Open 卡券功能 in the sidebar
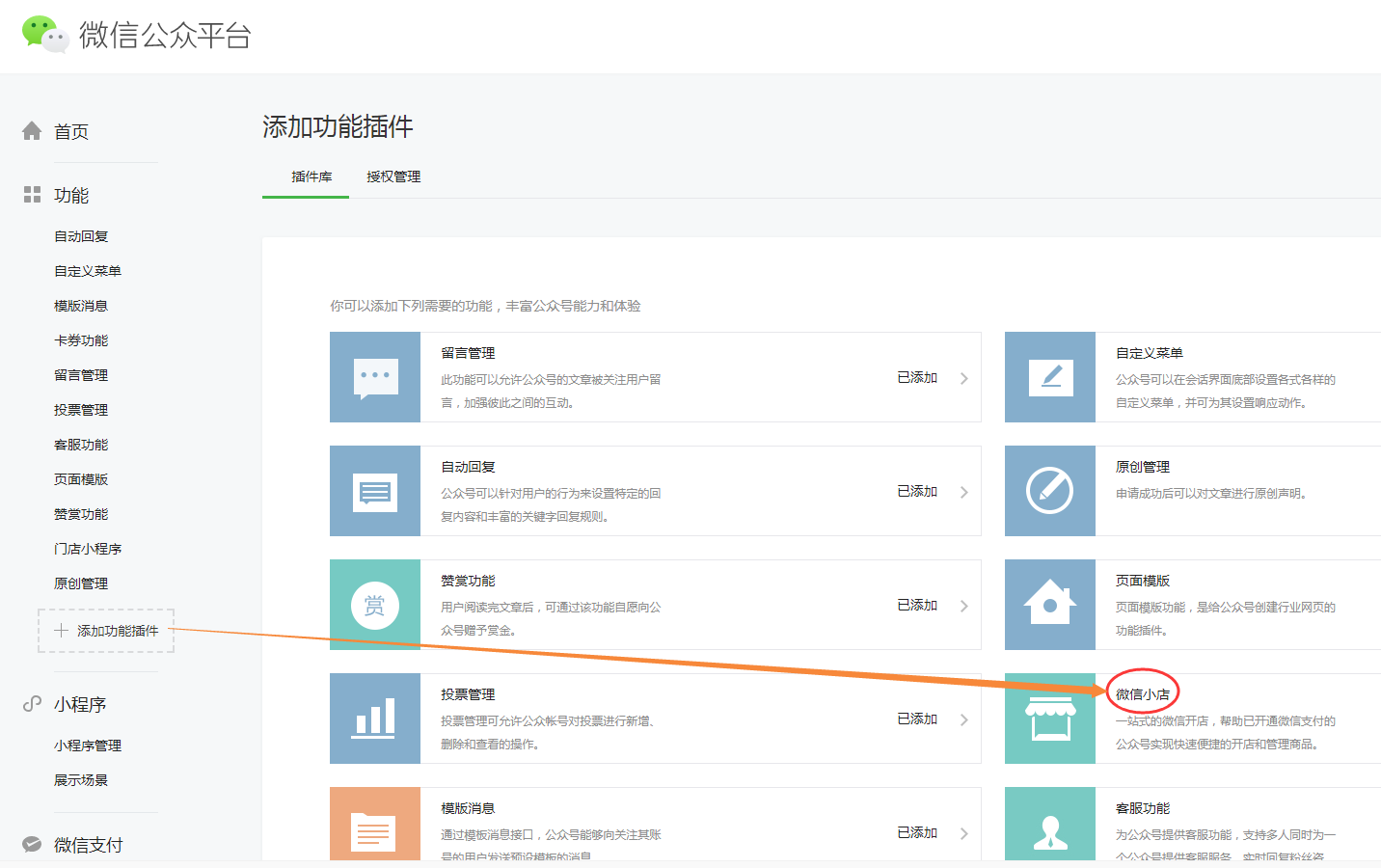The width and height of the screenshot is (1381, 868). pyautogui.click(x=81, y=340)
